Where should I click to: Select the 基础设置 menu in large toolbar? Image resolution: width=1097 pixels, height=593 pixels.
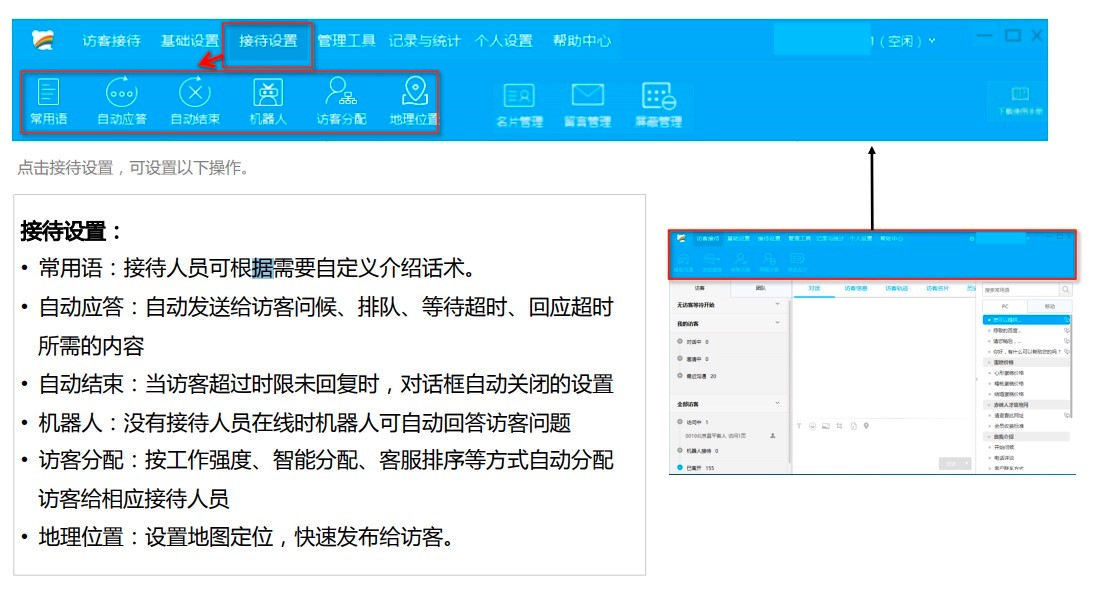click(x=190, y=41)
